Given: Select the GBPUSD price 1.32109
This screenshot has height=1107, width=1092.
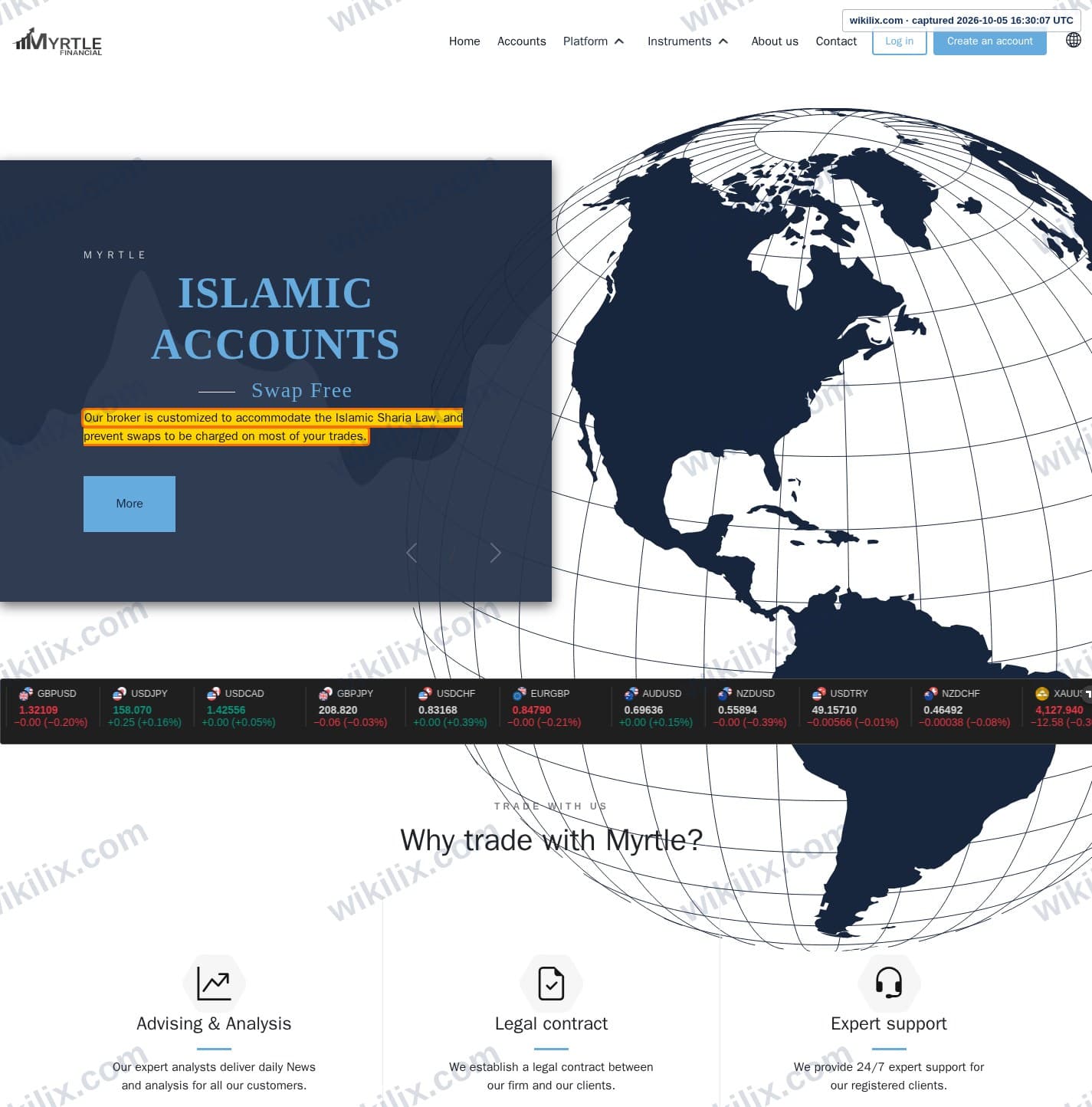Looking at the screenshot, I should click(x=38, y=710).
